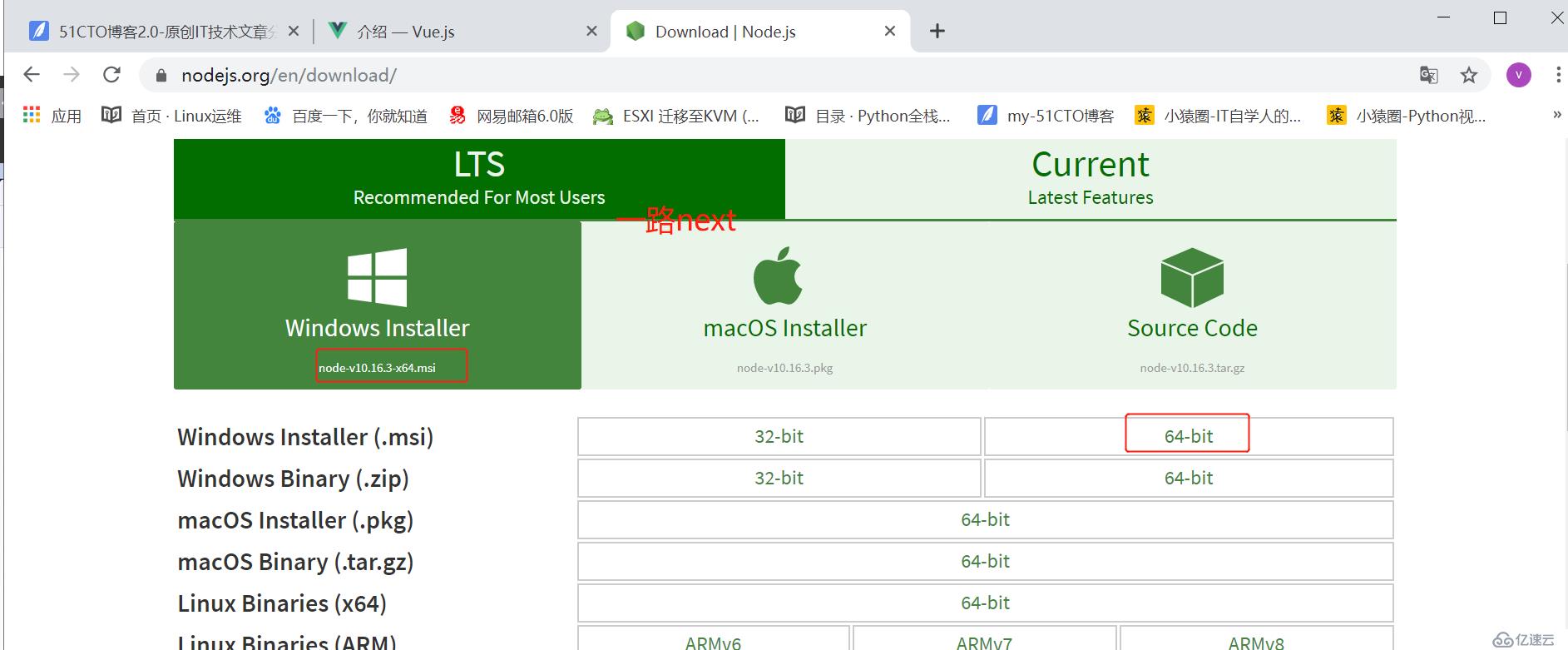Image resolution: width=1568 pixels, height=650 pixels.
Task: Reload the page with refresh icon
Action: pyautogui.click(x=111, y=75)
